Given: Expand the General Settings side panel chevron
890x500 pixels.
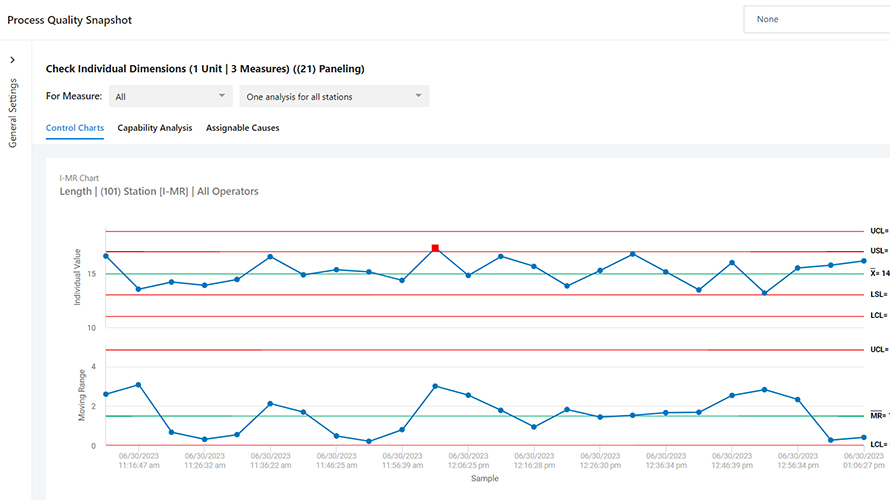Looking at the screenshot, I should 13,60.
